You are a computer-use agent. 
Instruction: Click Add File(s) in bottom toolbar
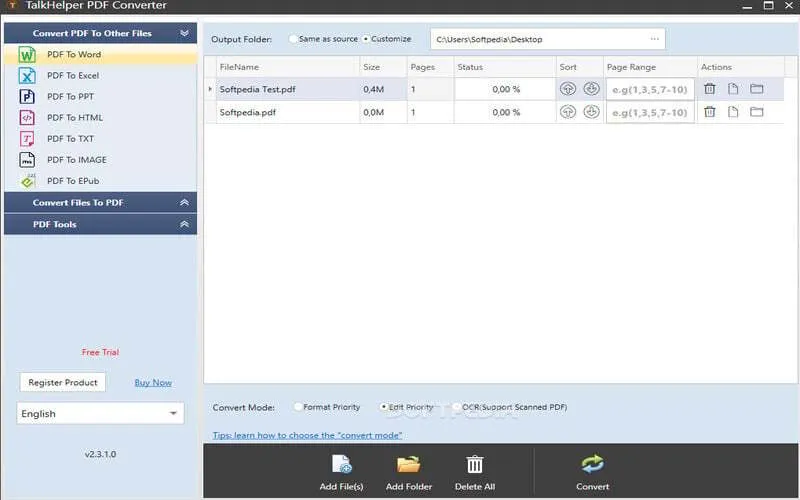[341, 472]
